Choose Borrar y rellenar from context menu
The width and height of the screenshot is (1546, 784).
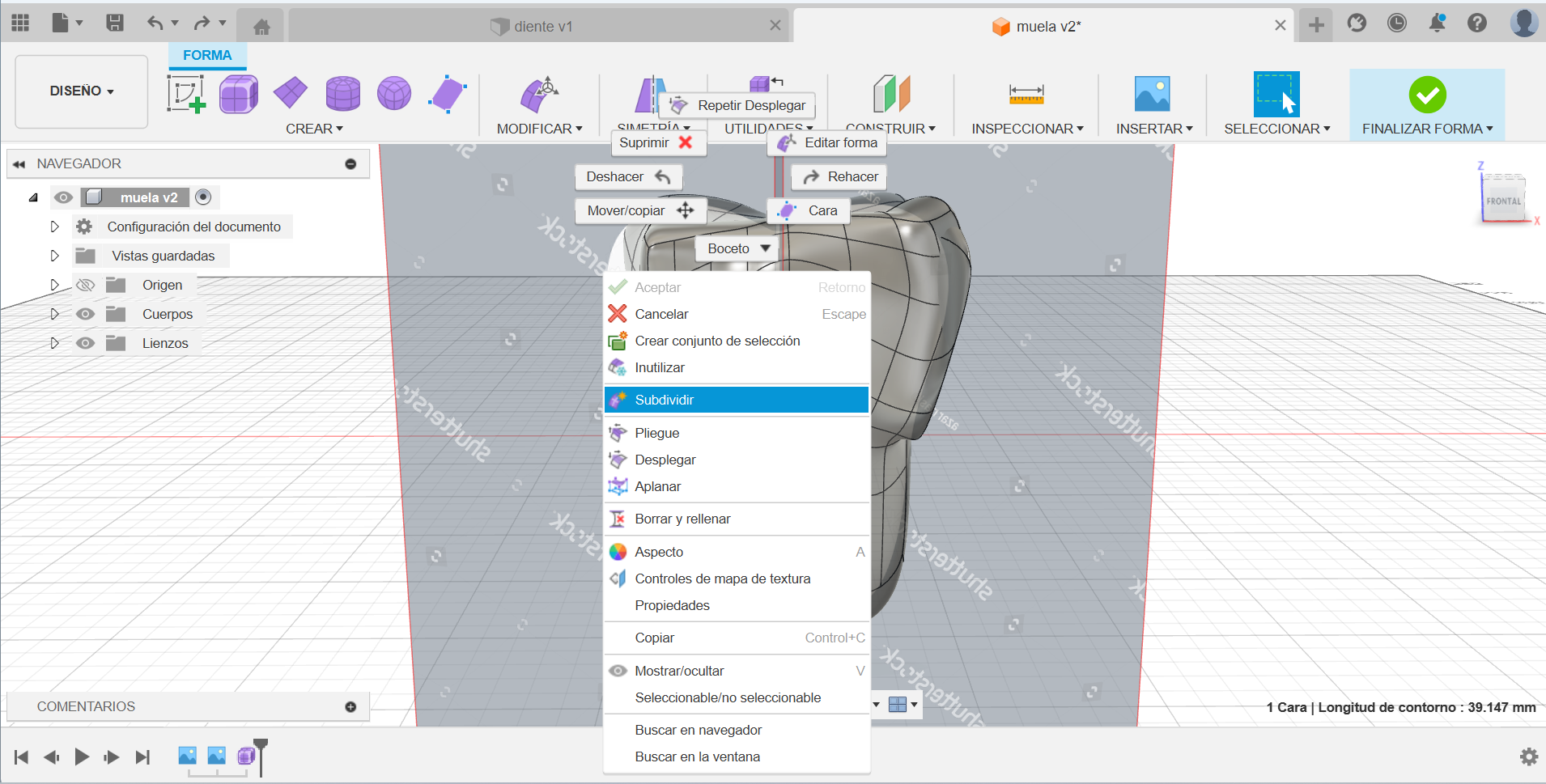[737, 519]
